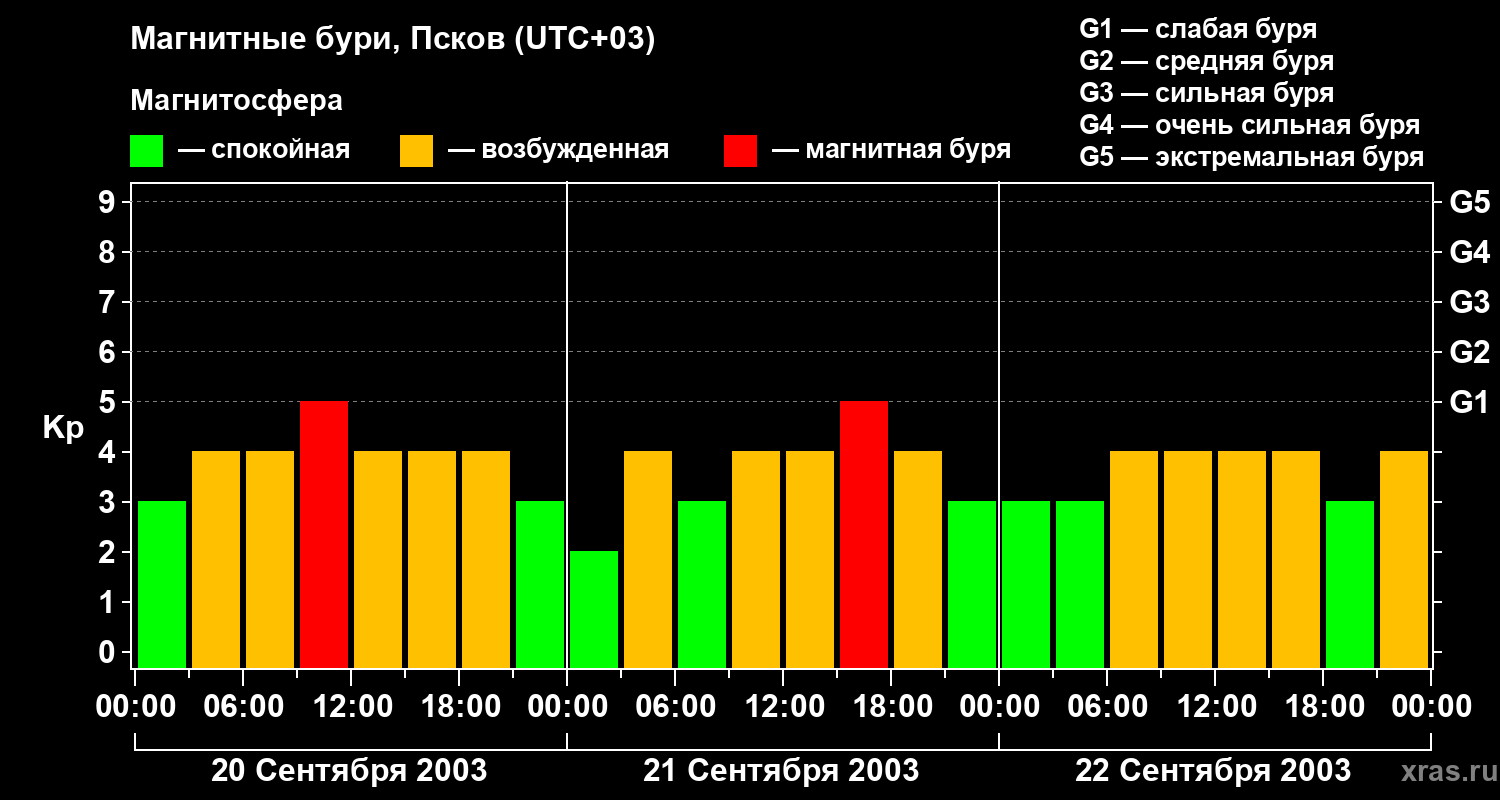Click the '22 Сентября 2003' date label
1500x800 pixels.
tap(1213, 771)
